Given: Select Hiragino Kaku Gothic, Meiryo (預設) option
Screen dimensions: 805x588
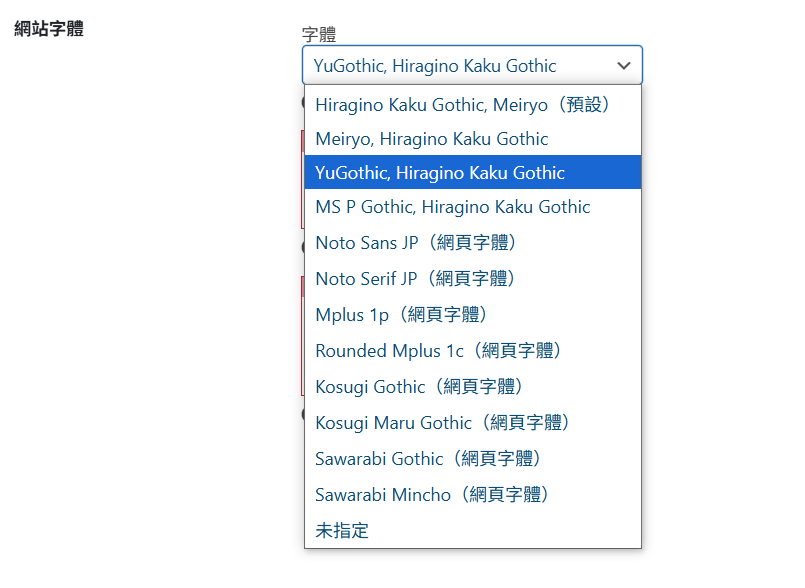Looking at the screenshot, I should coord(473,105).
